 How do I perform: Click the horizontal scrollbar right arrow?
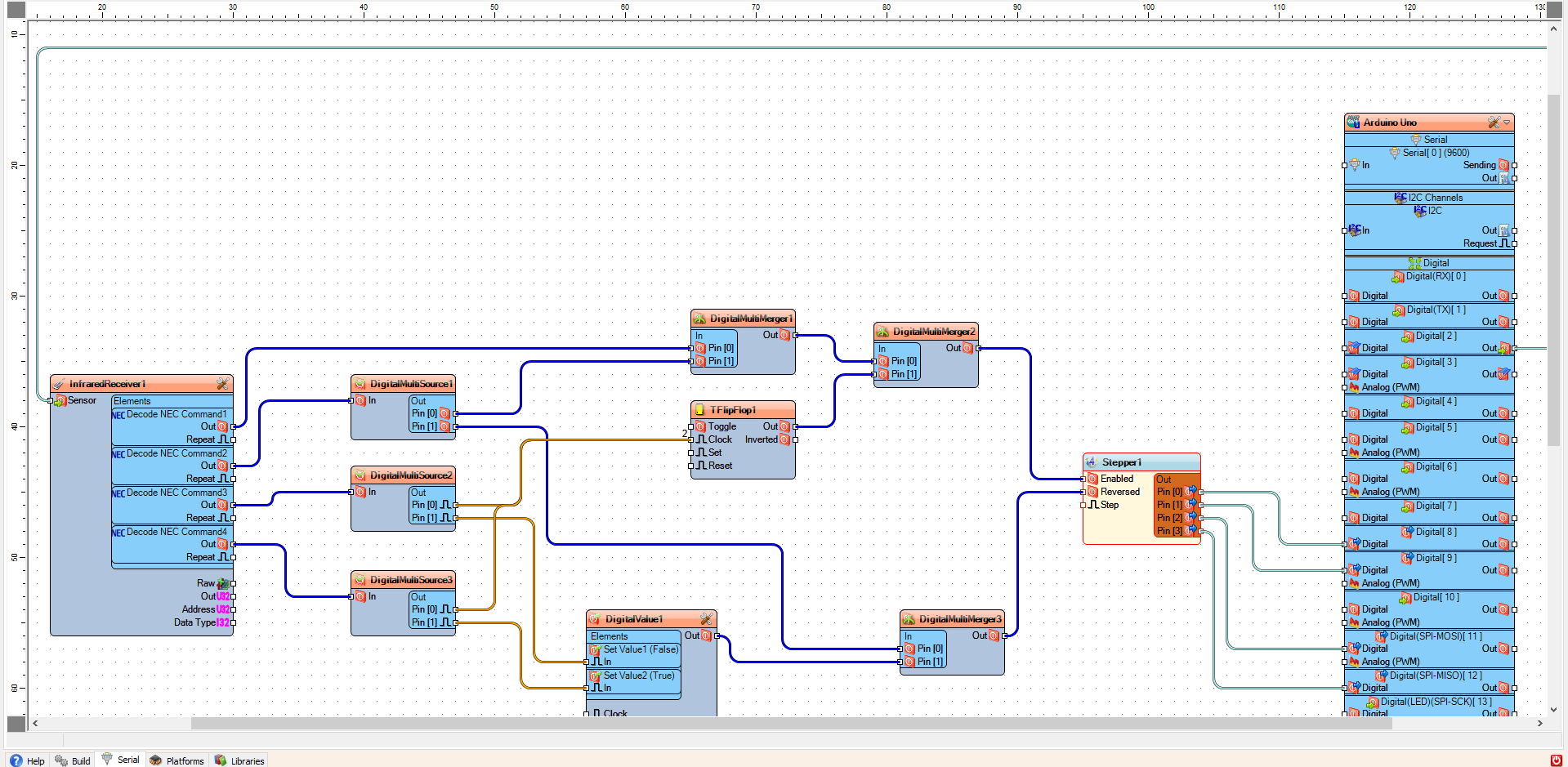tap(1540, 723)
